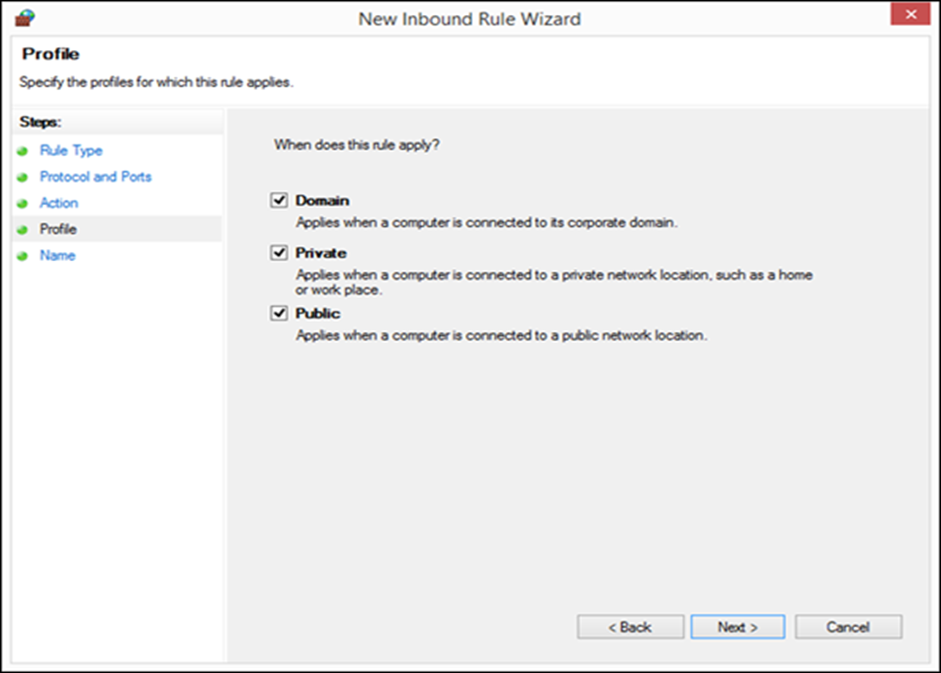Close the New Inbound Rule Wizard window
Screen dimensions: 941x673
point(910,14)
